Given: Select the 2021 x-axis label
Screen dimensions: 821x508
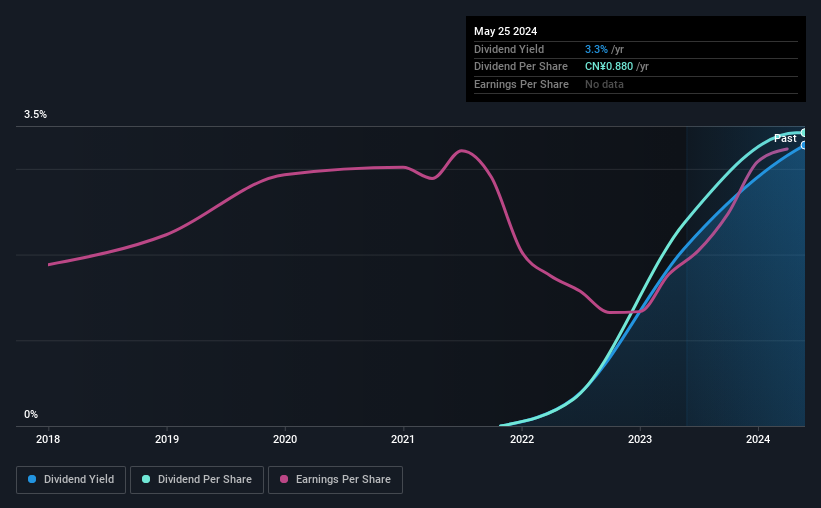Looking at the screenshot, I should click(x=403, y=439).
